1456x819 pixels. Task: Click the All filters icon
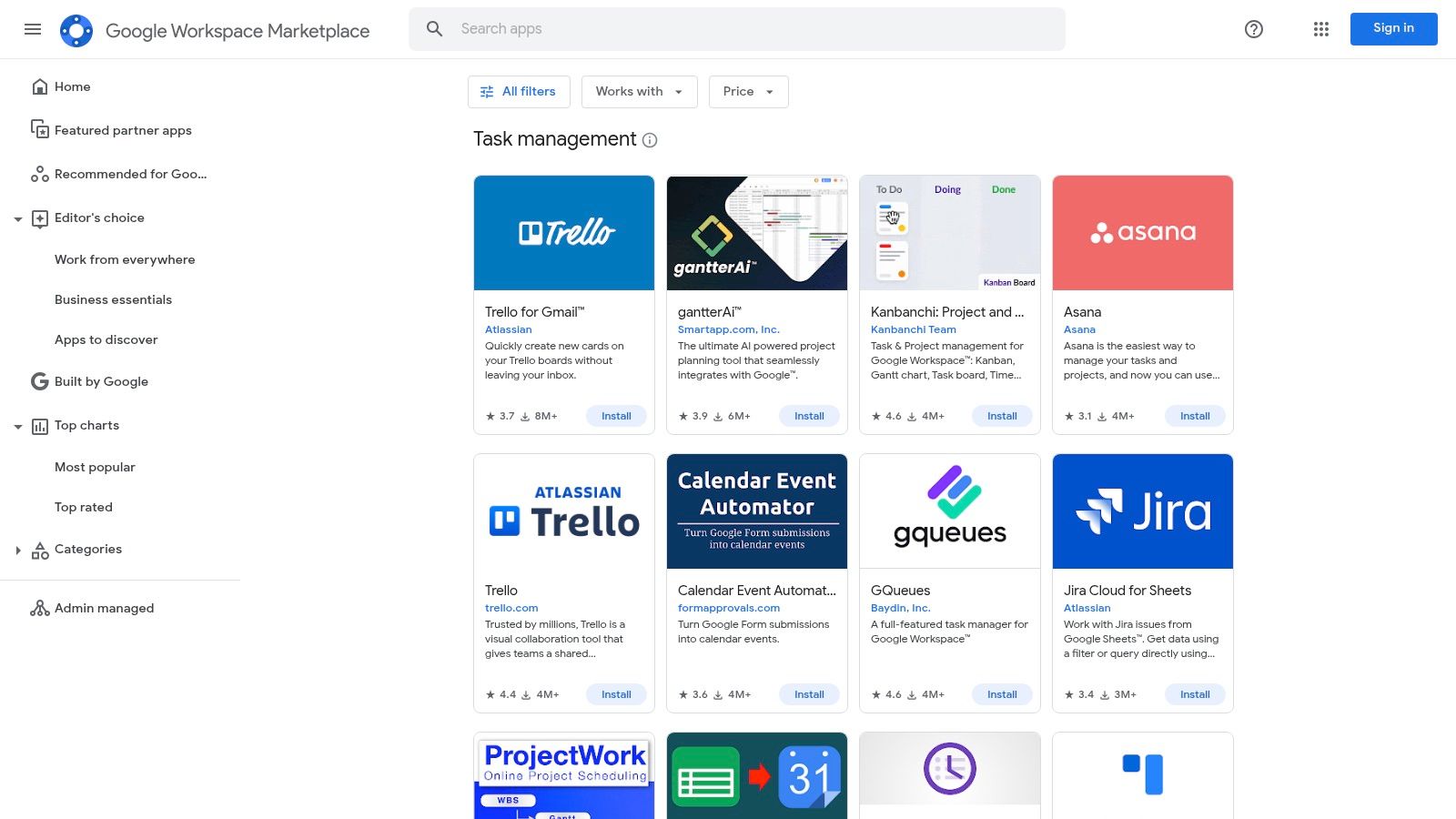click(x=487, y=91)
